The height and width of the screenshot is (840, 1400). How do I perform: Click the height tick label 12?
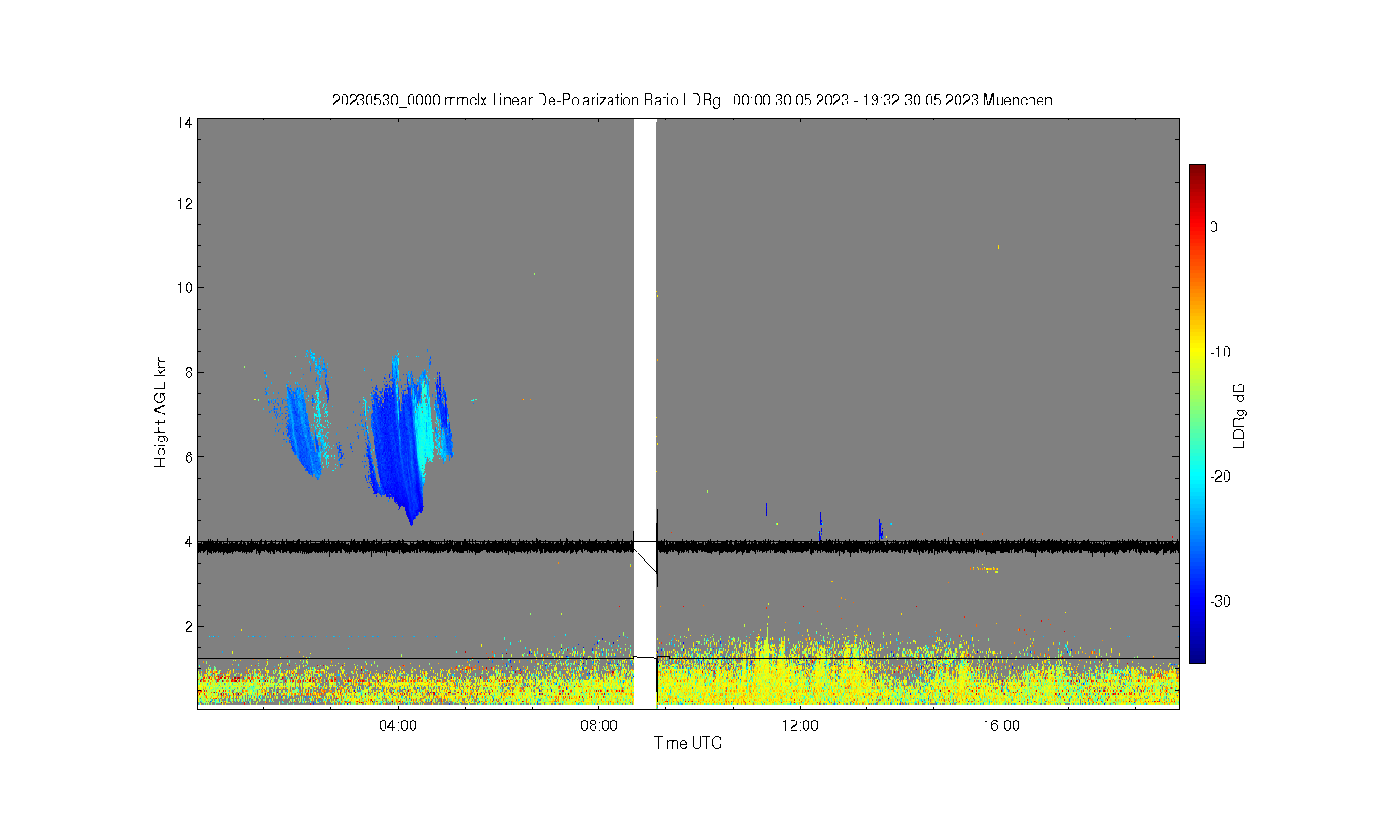pyautogui.click(x=185, y=203)
